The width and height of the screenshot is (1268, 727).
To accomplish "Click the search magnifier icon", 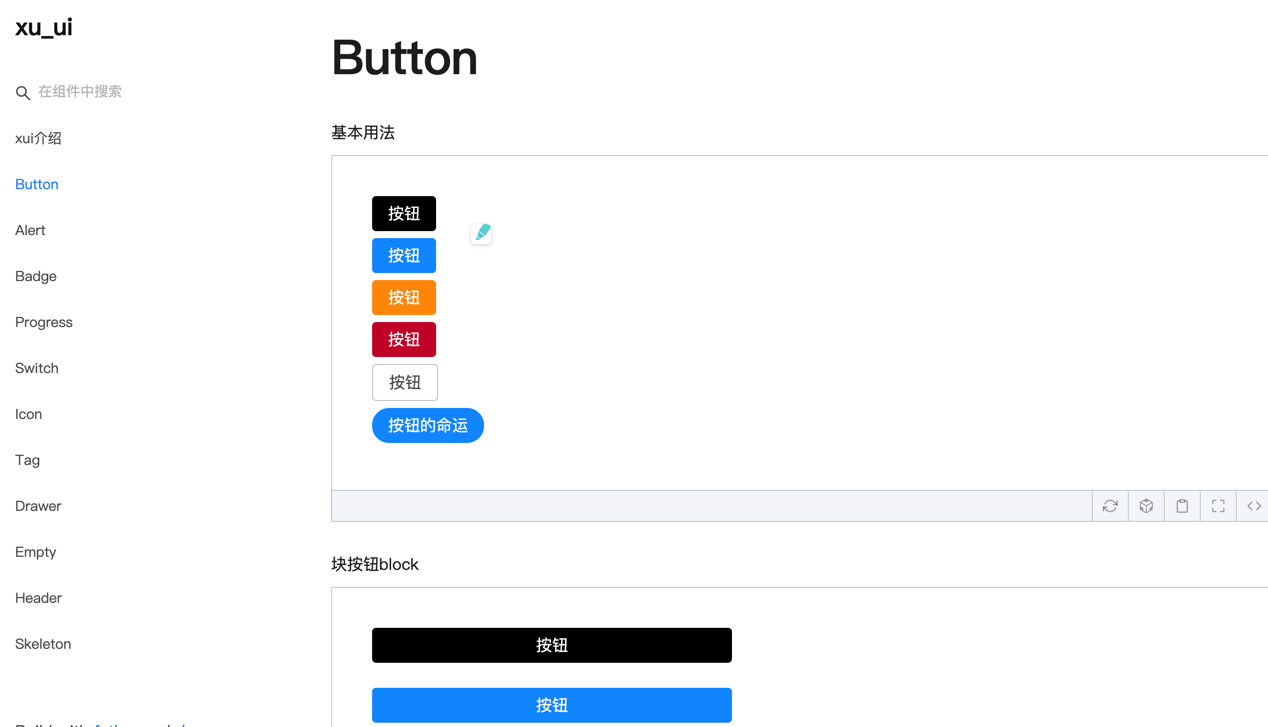I will point(23,93).
